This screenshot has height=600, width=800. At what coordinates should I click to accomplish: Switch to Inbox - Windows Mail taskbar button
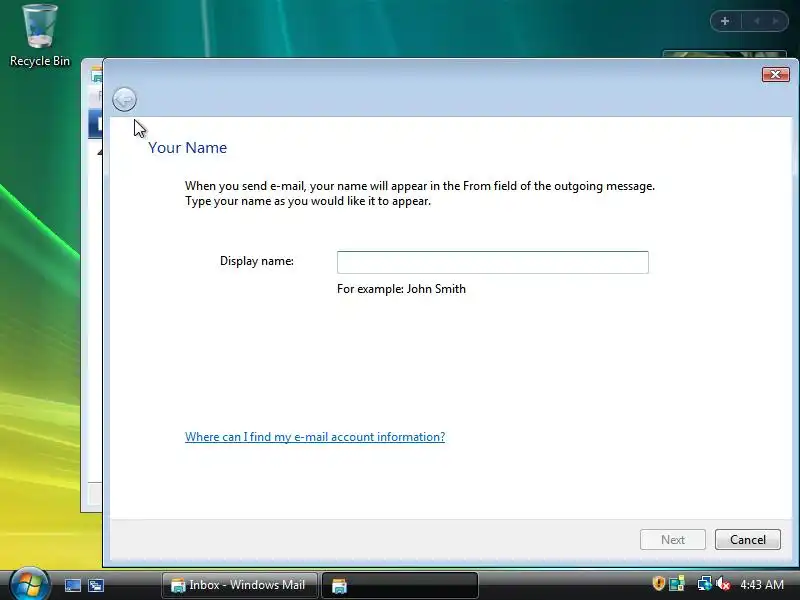pos(240,585)
